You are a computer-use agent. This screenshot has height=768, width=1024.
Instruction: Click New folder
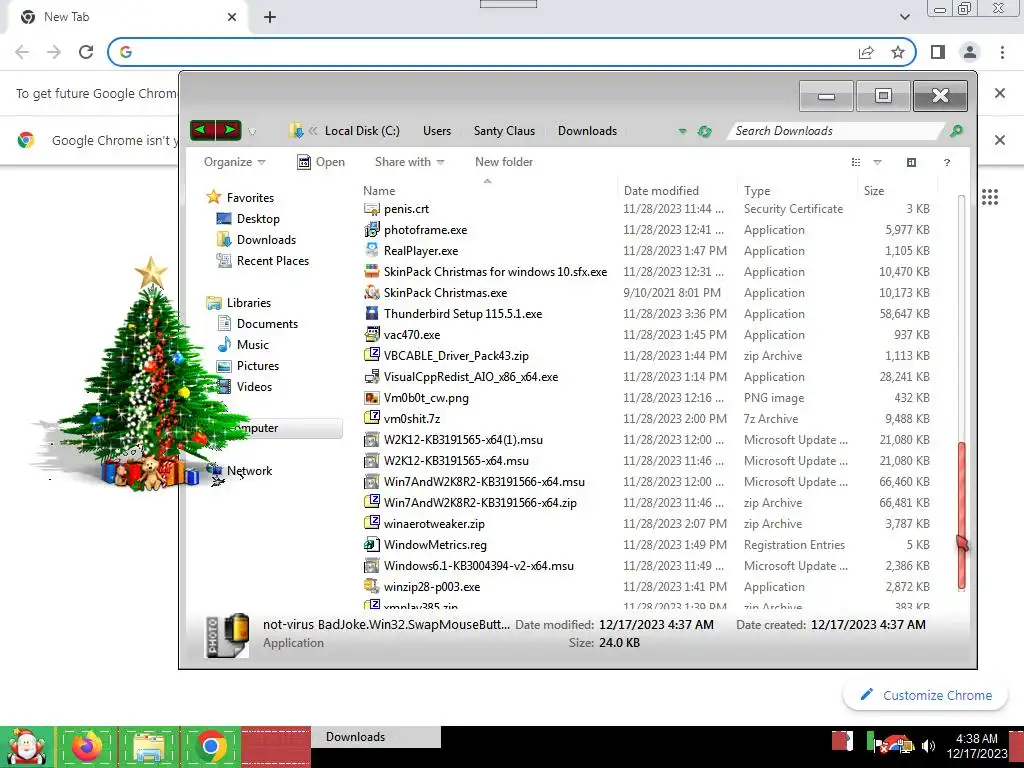(x=504, y=162)
